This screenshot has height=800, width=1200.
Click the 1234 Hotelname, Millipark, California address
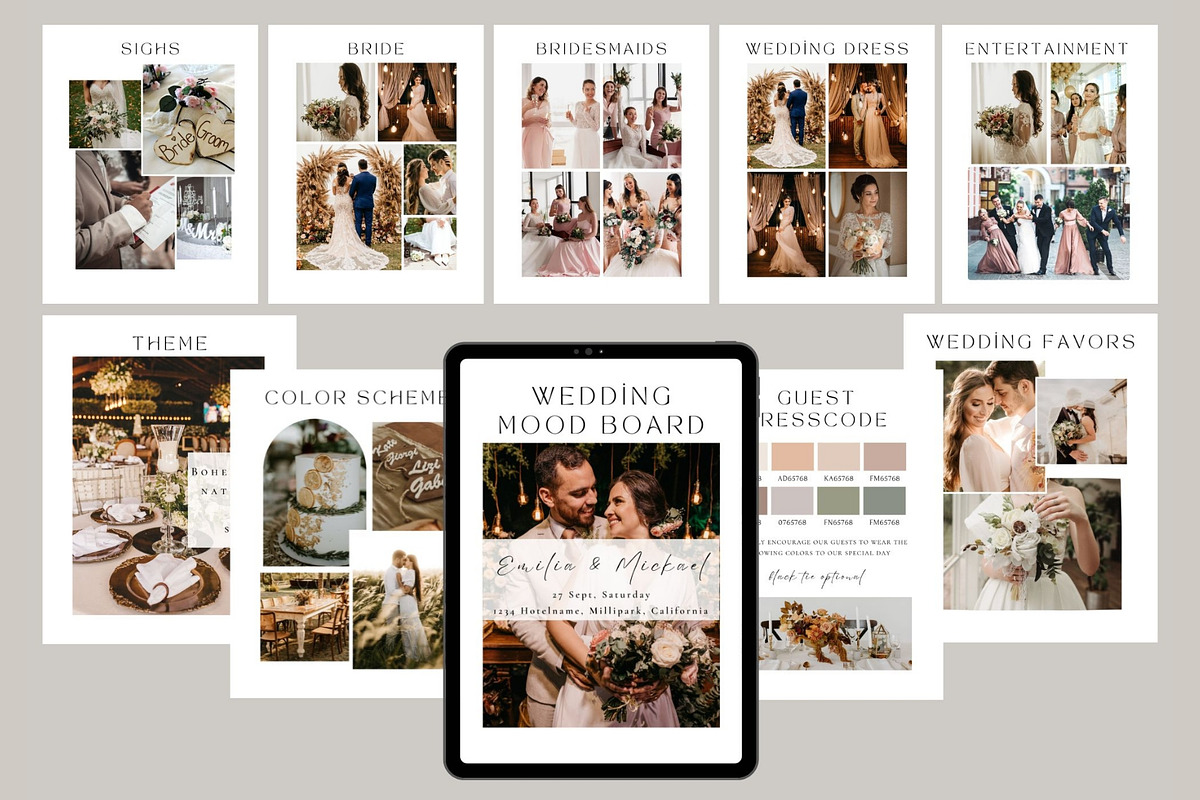(x=601, y=611)
